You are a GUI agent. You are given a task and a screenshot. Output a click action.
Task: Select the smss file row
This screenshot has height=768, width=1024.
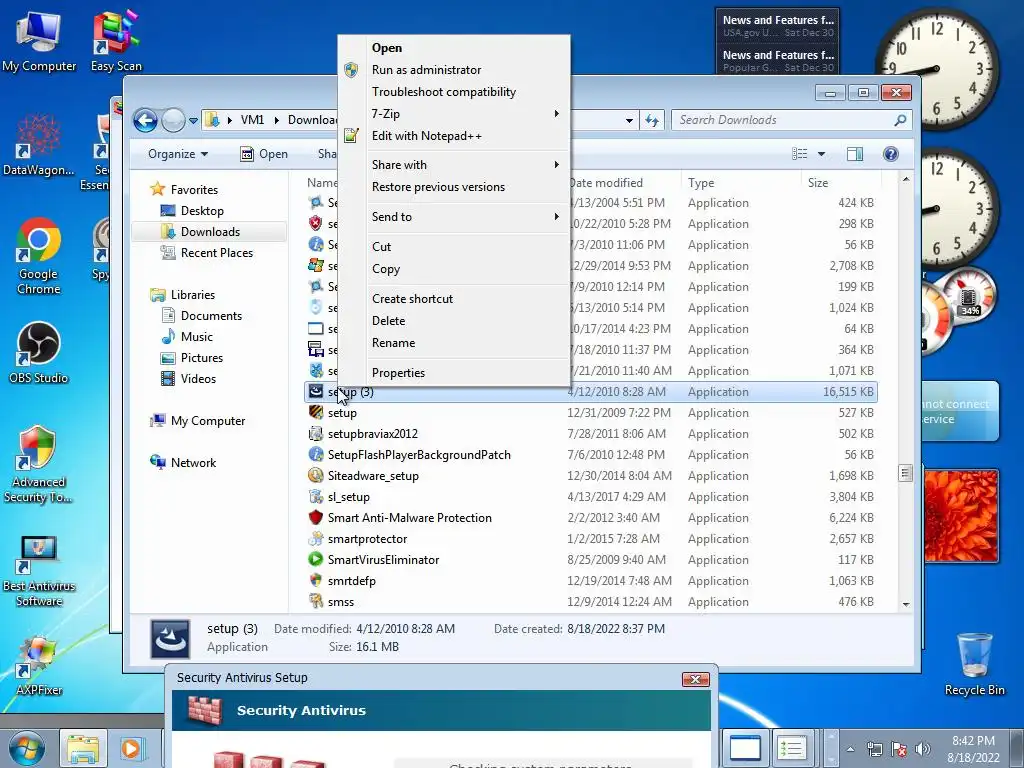point(591,601)
